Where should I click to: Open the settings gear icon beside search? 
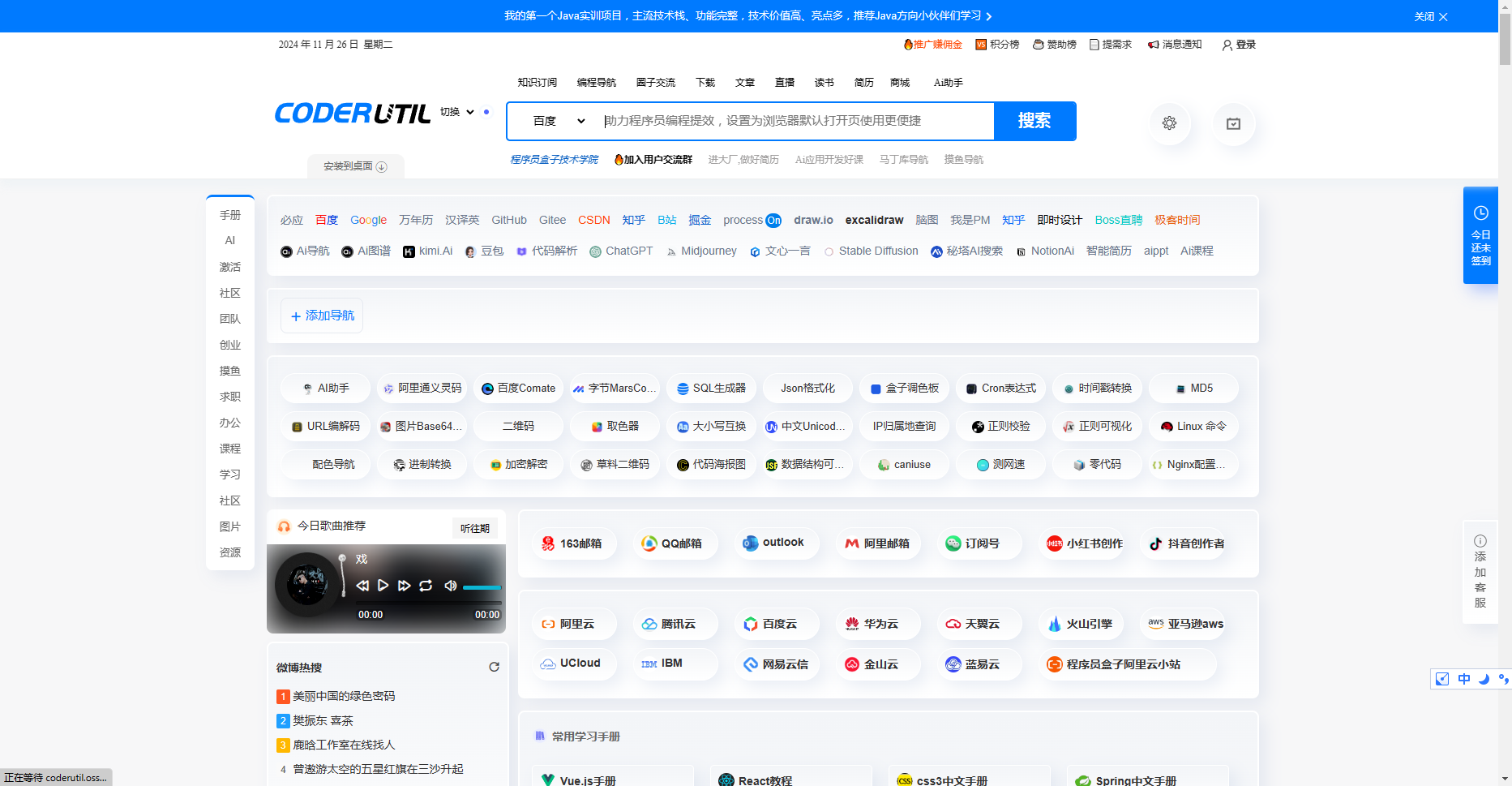pos(1169,123)
